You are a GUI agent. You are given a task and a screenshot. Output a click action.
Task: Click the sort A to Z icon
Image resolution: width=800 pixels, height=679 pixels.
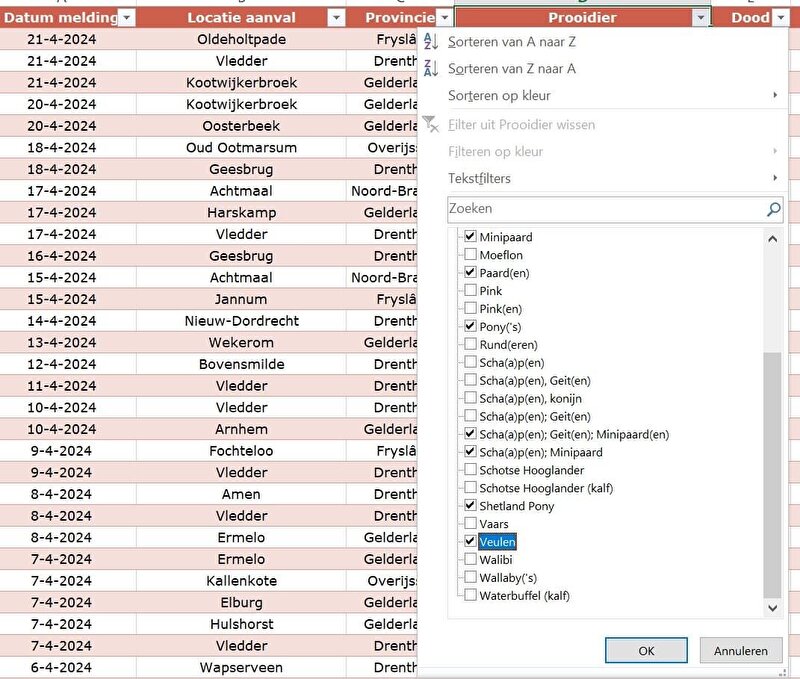click(431, 41)
